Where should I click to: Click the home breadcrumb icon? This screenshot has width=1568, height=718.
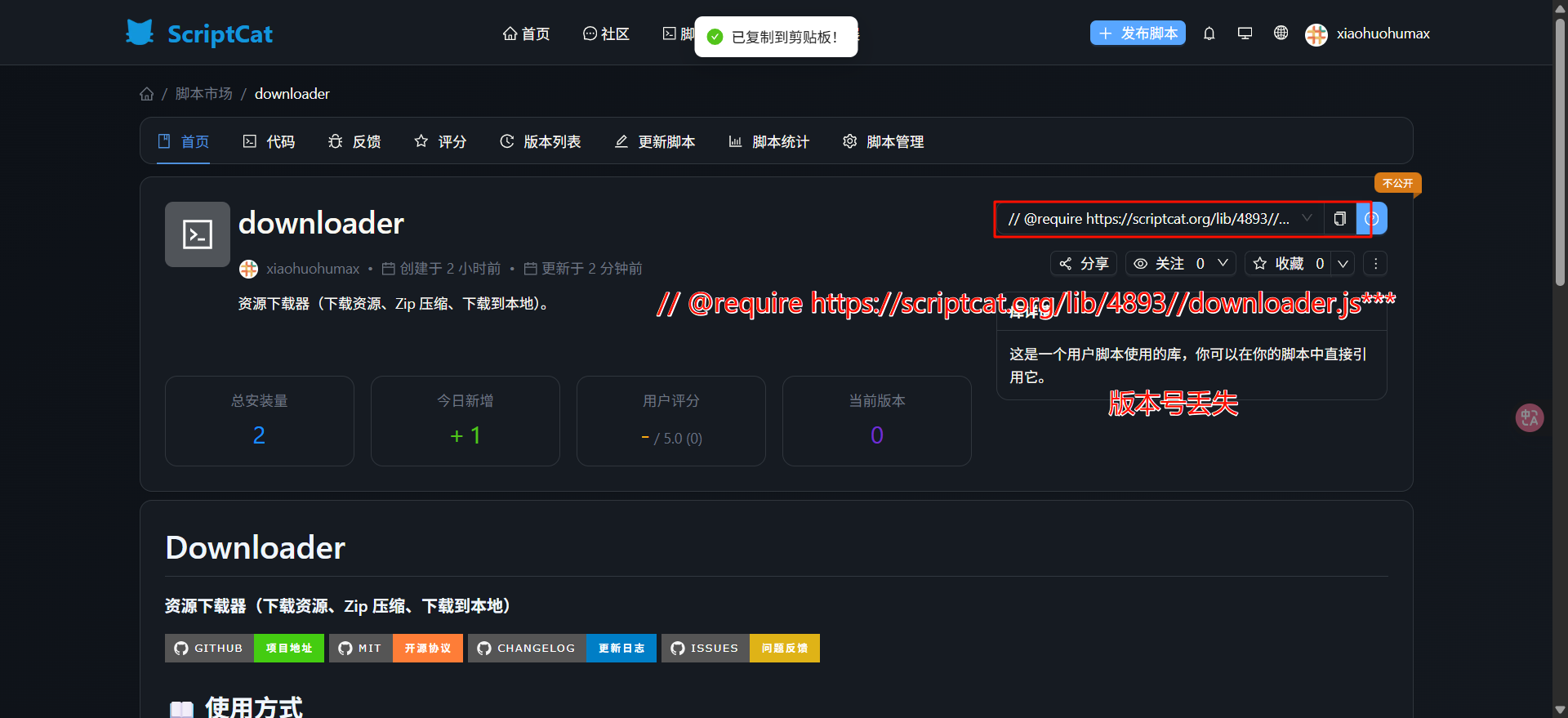tap(147, 94)
